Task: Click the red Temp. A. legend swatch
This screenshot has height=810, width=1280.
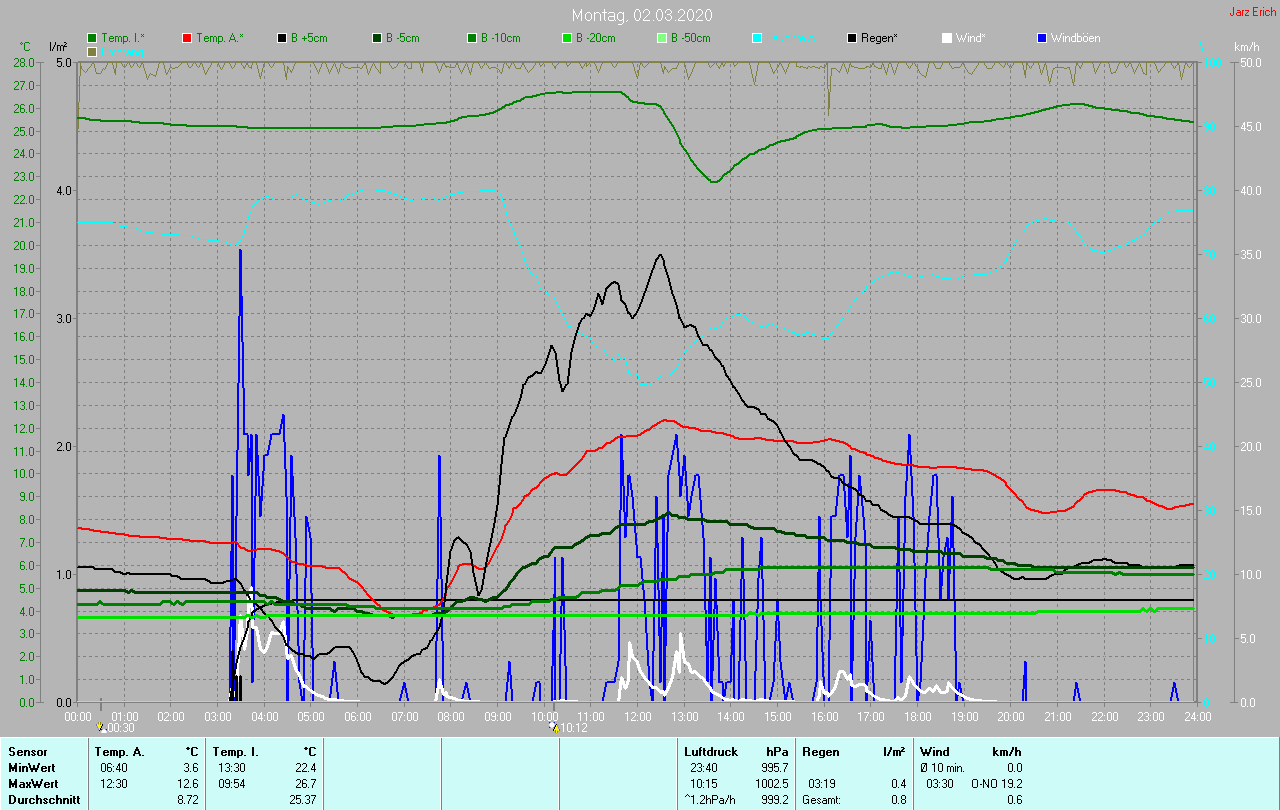Action: (187, 38)
